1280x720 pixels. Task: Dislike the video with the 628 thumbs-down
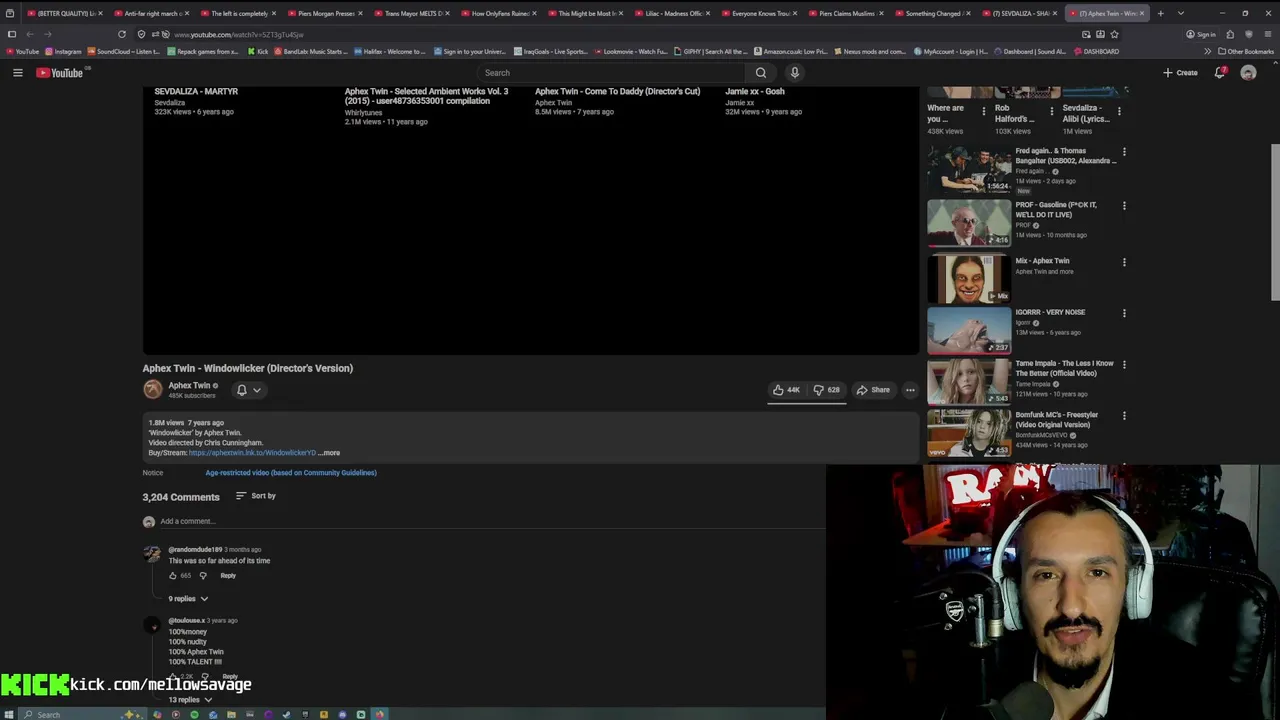tap(826, 390)
